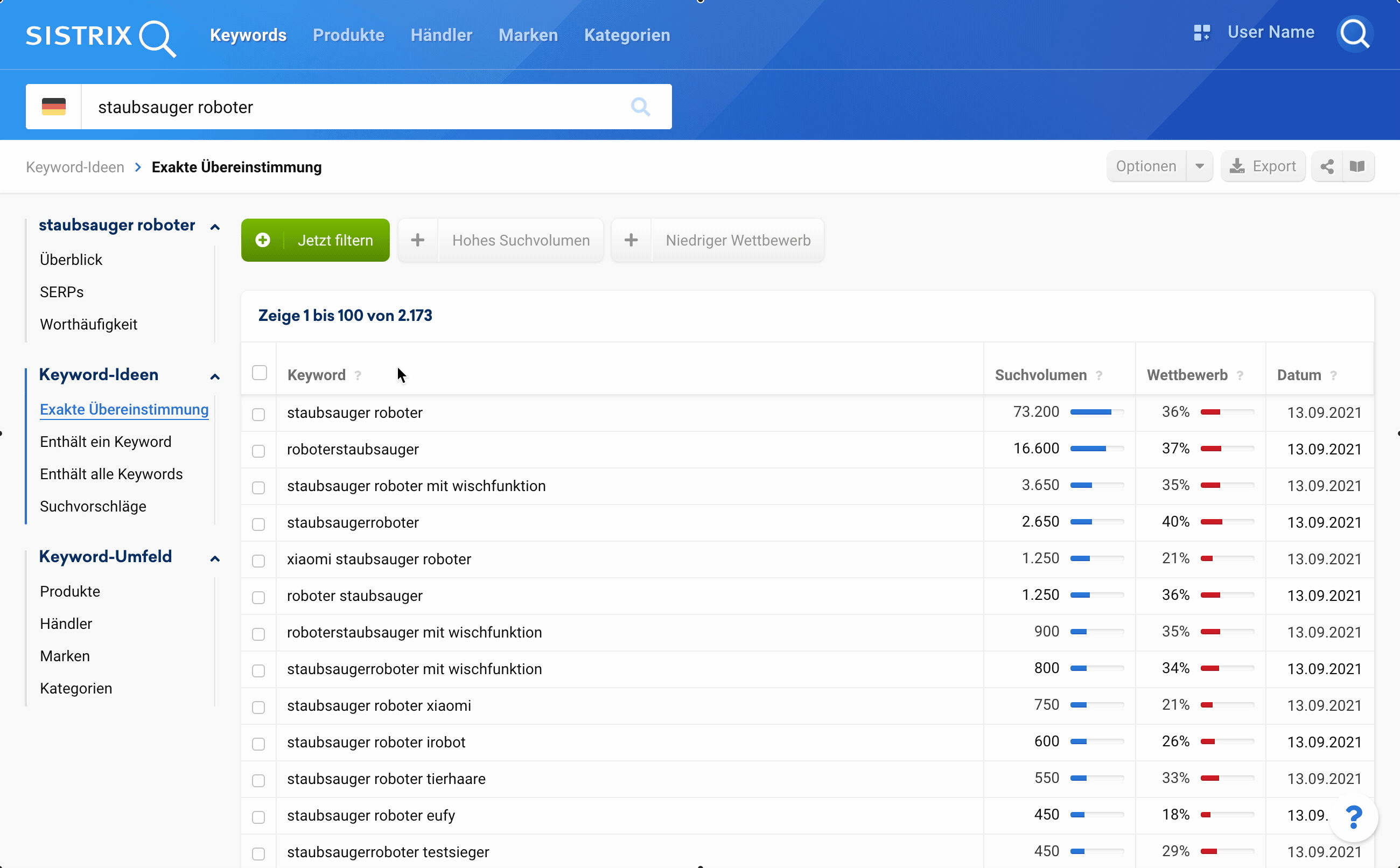
Task: Click the magnifier icon in the keyword search field
Action: click(640, 107)
